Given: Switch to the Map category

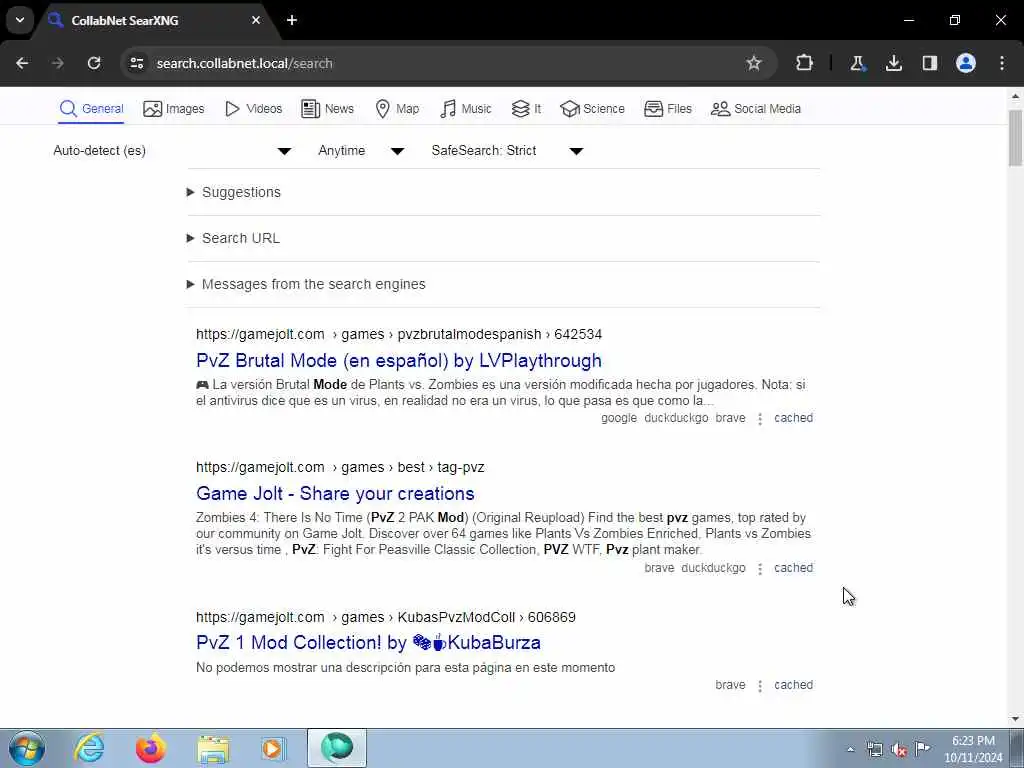Looking at the screenshot, I should 397,109.
